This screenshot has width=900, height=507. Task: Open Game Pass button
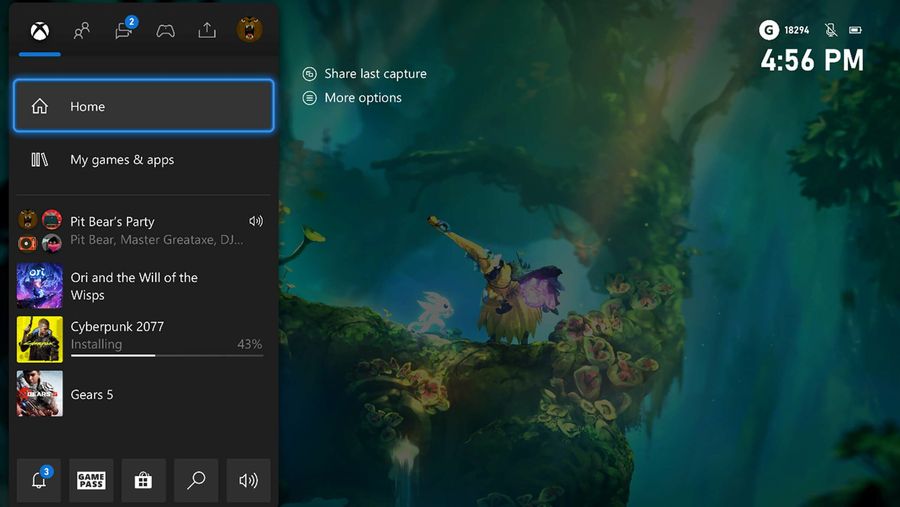click(x=91, y=480)
